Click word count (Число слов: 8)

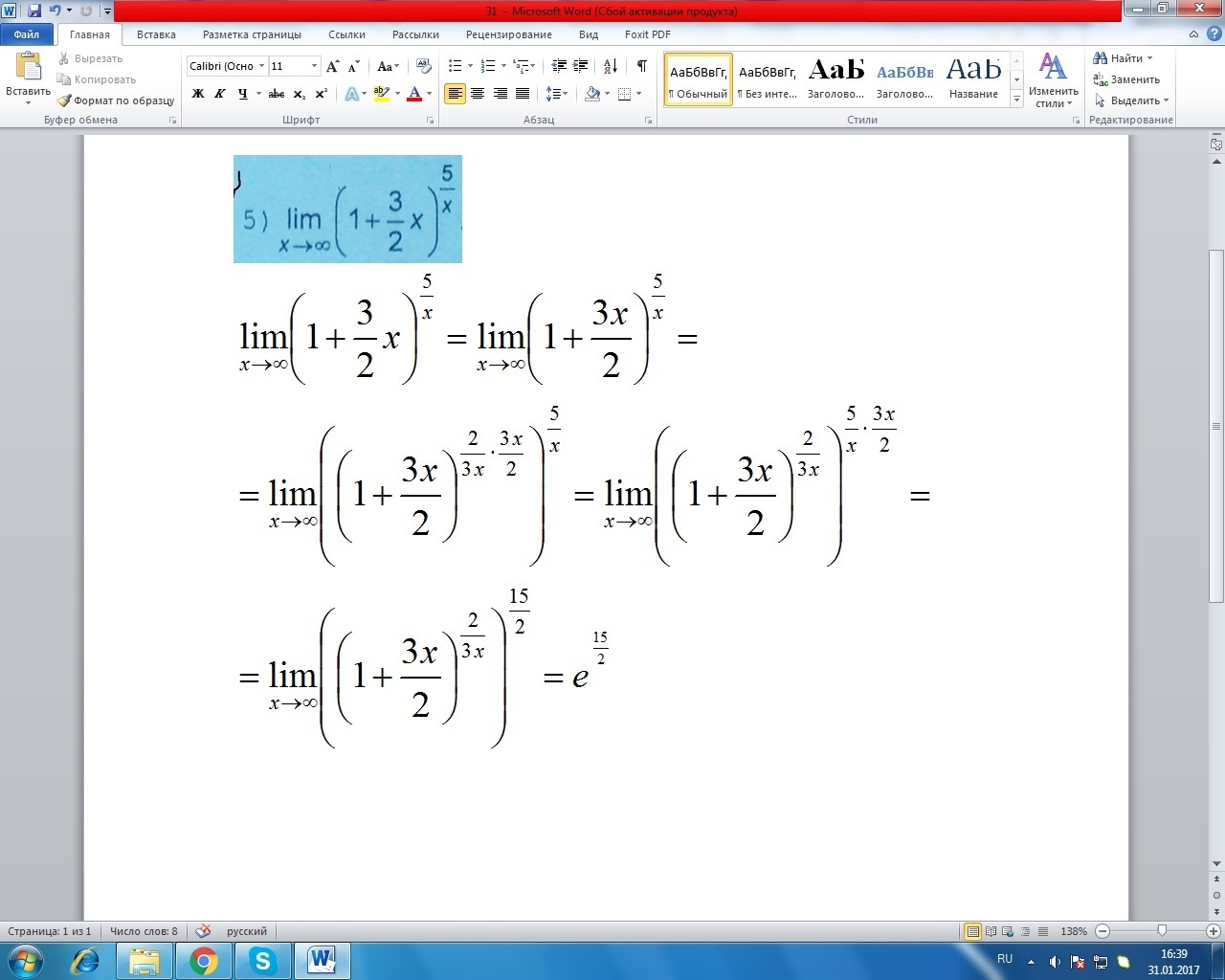coord(144,931)
